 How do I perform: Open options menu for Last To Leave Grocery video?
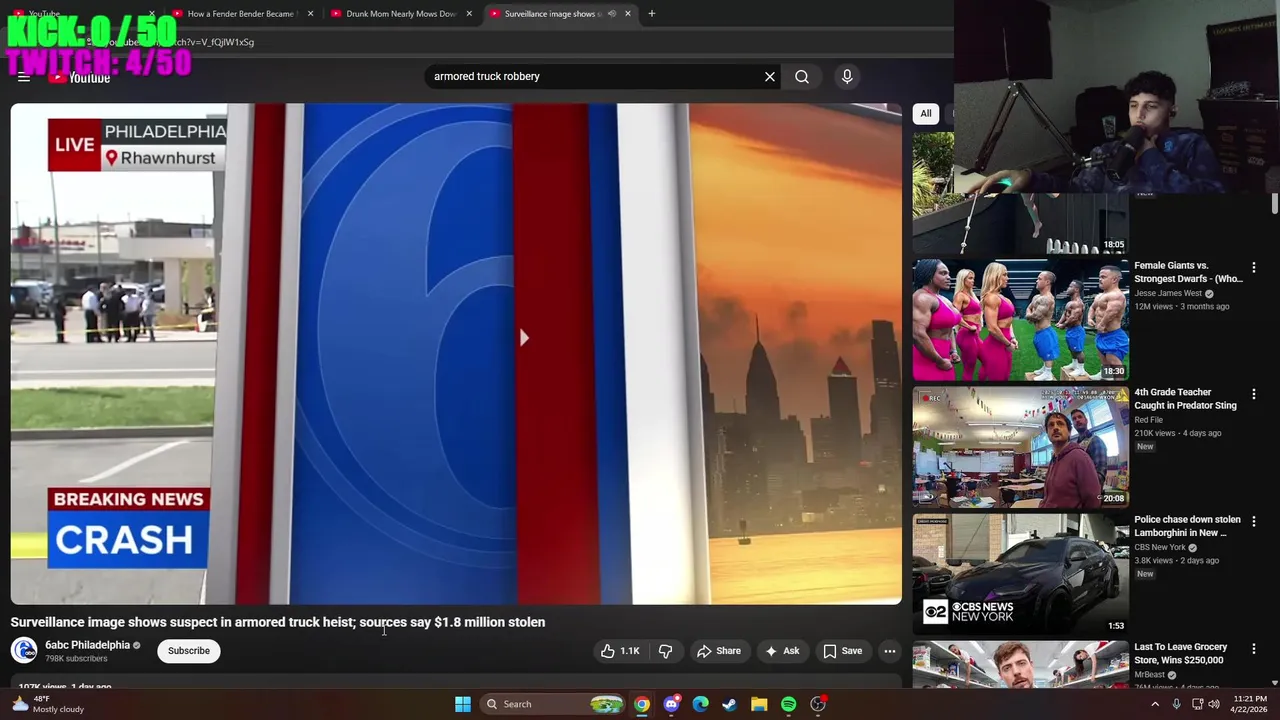click(1253, 648)
